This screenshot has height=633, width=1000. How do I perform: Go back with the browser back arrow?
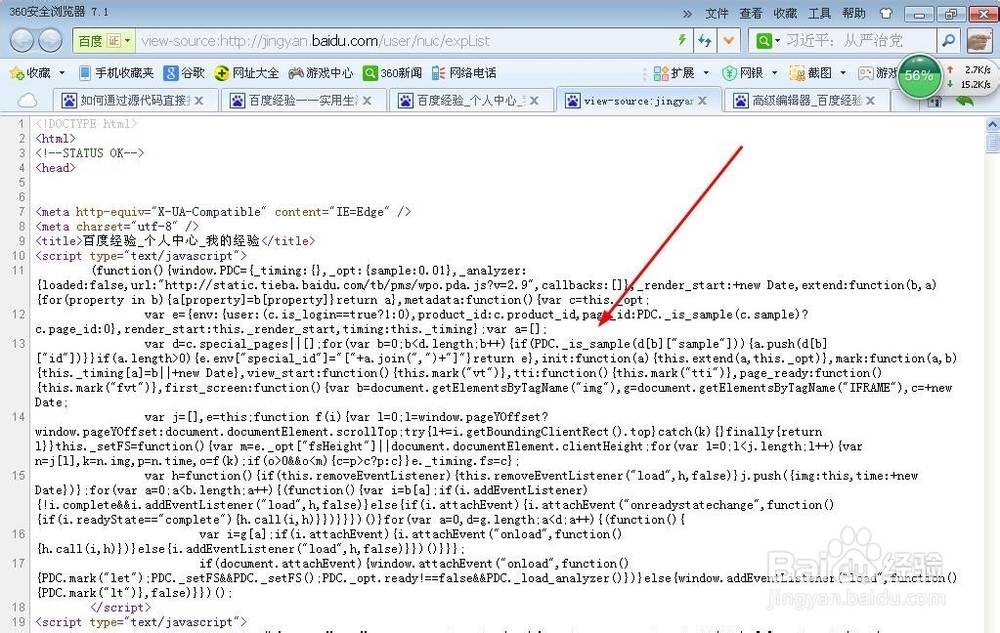[x=22, y=41]
